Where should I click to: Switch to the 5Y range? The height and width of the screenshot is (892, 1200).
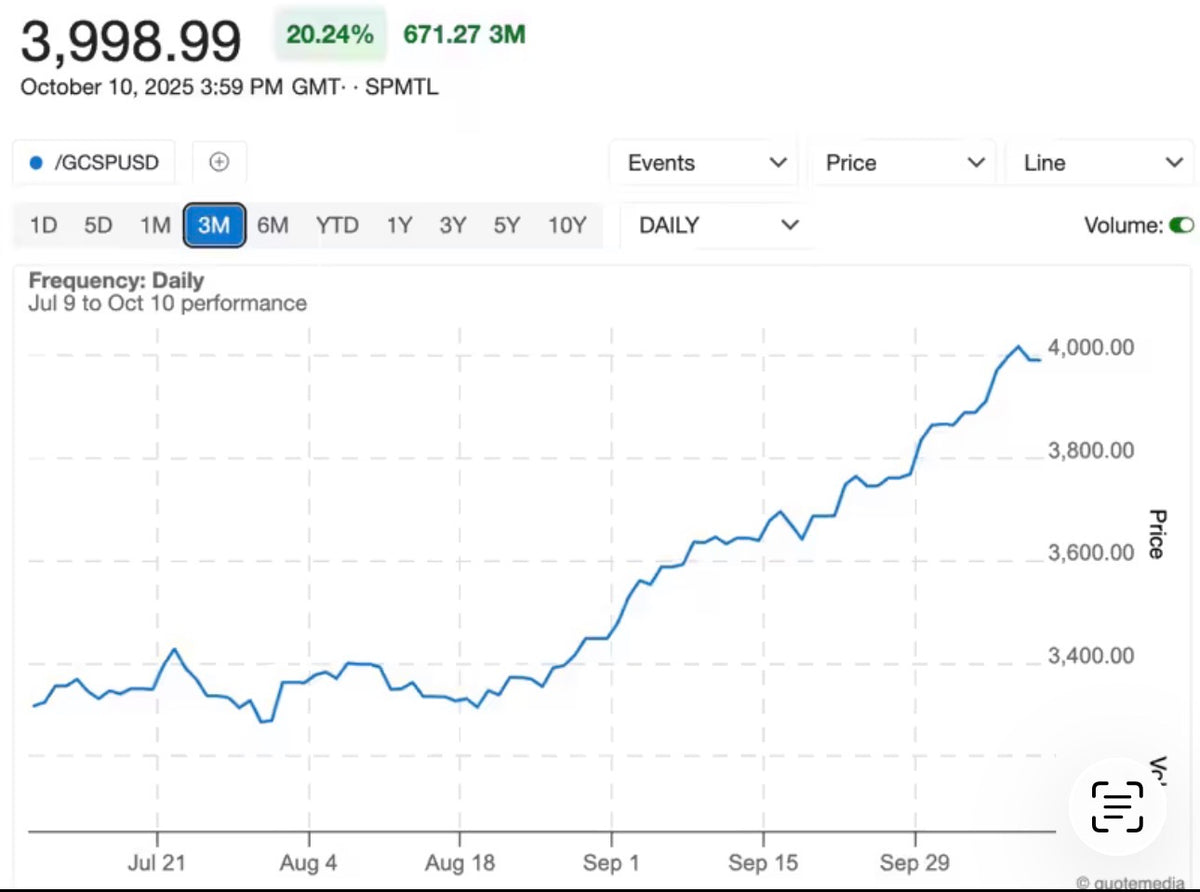click(506, 225)
